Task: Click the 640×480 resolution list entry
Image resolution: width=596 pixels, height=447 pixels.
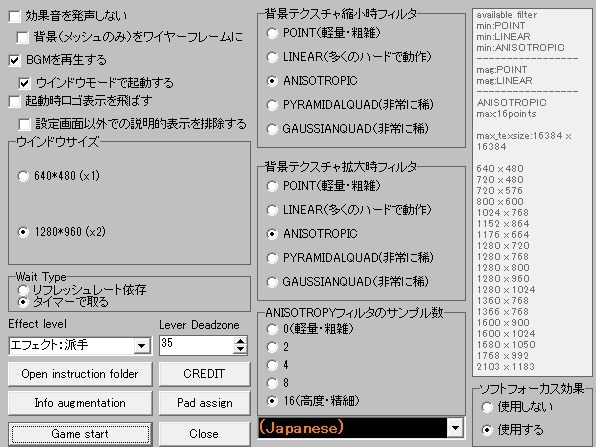Action: pyautogui.click(x=500, y=168)
